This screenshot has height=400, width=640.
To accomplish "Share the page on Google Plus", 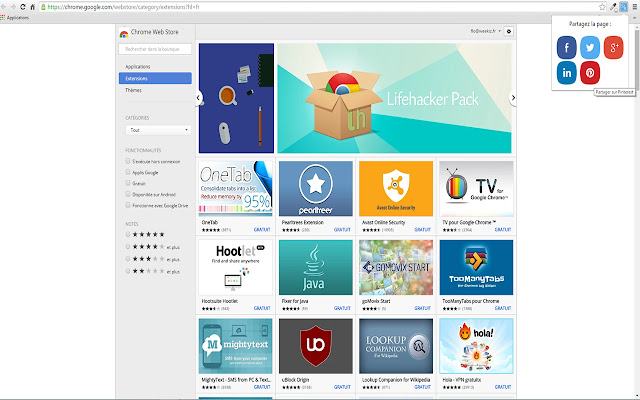I will tap(613, 48).
